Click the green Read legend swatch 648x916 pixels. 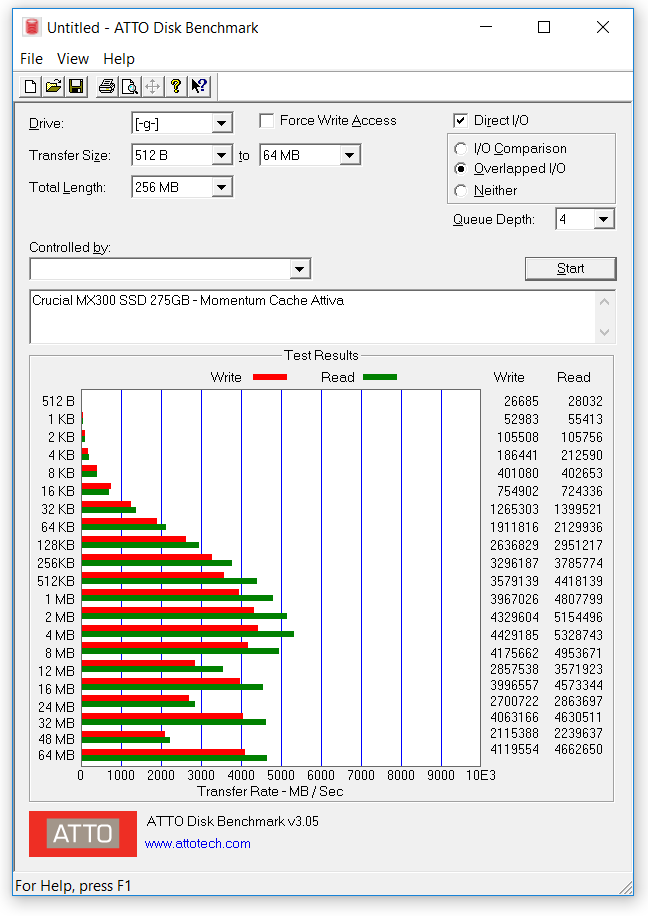point(380,377)
